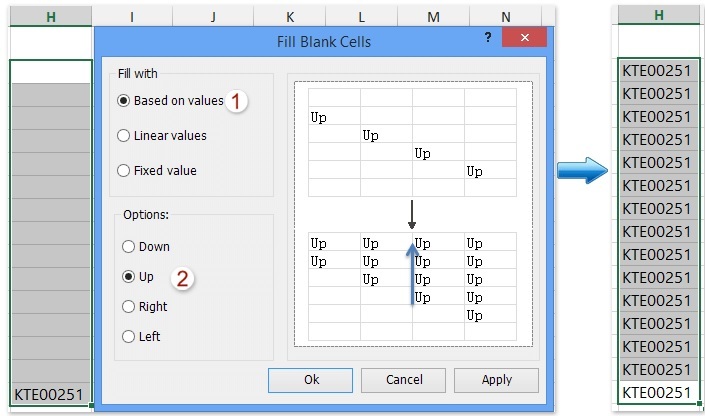Image resolution: width=705 pixels, height=416 pixels.
Task: Choose the Right fill direction
Action: (128, 307)
